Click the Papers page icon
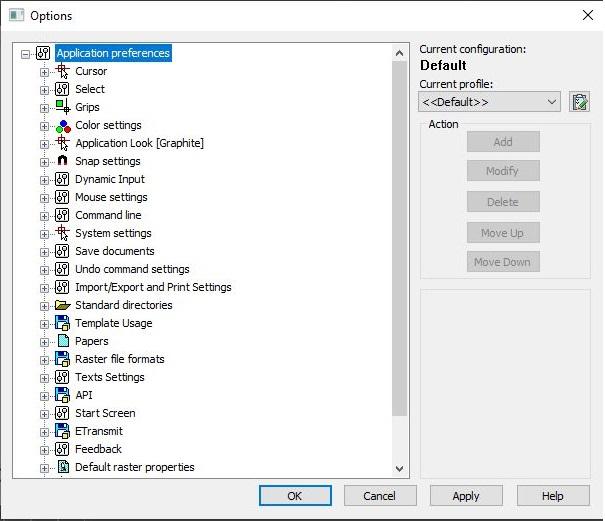 (62, 341)
